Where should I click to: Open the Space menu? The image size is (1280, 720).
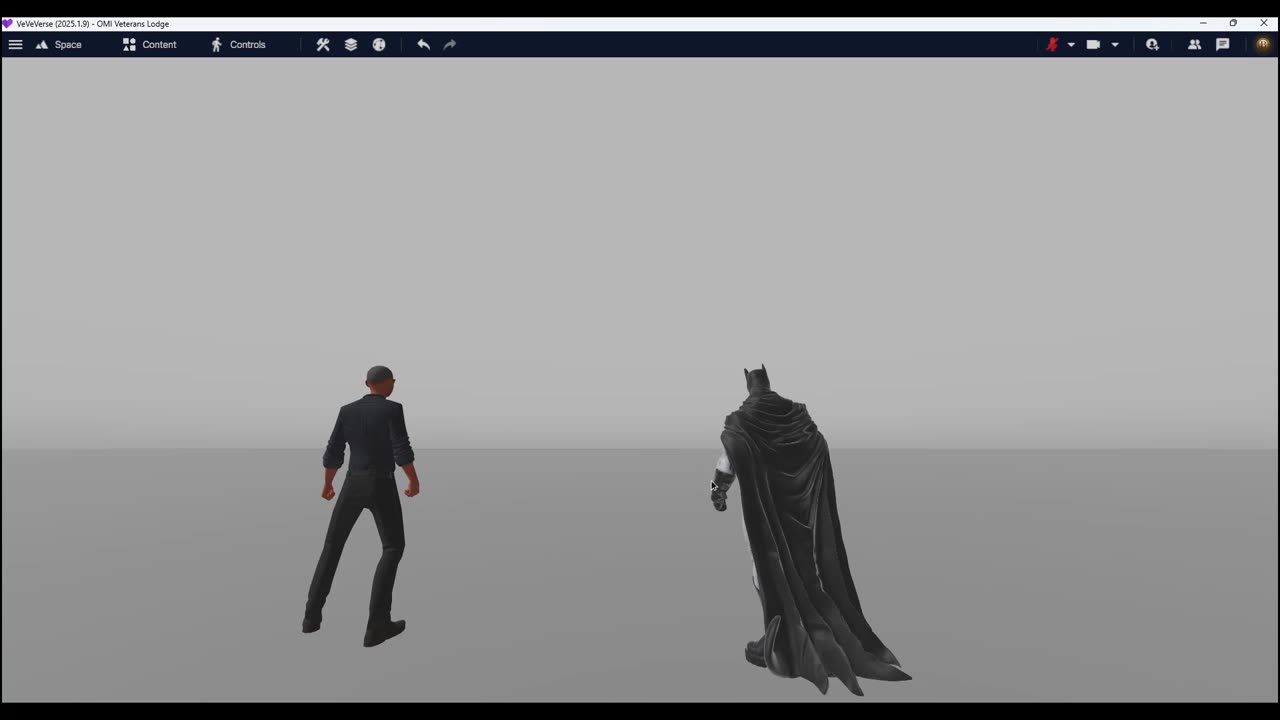point(58,44)
